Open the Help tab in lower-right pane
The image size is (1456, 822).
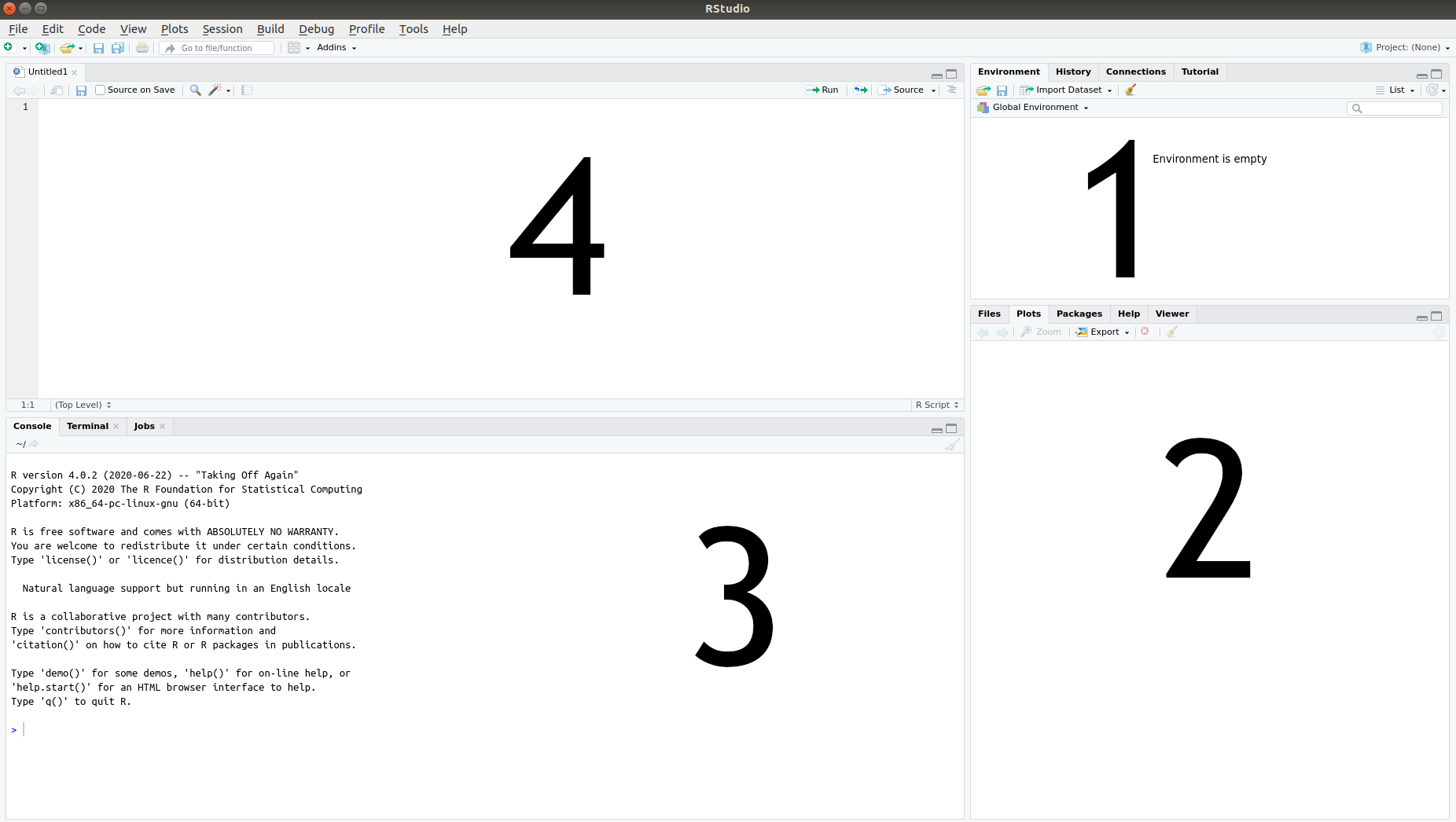[1128, 314]
